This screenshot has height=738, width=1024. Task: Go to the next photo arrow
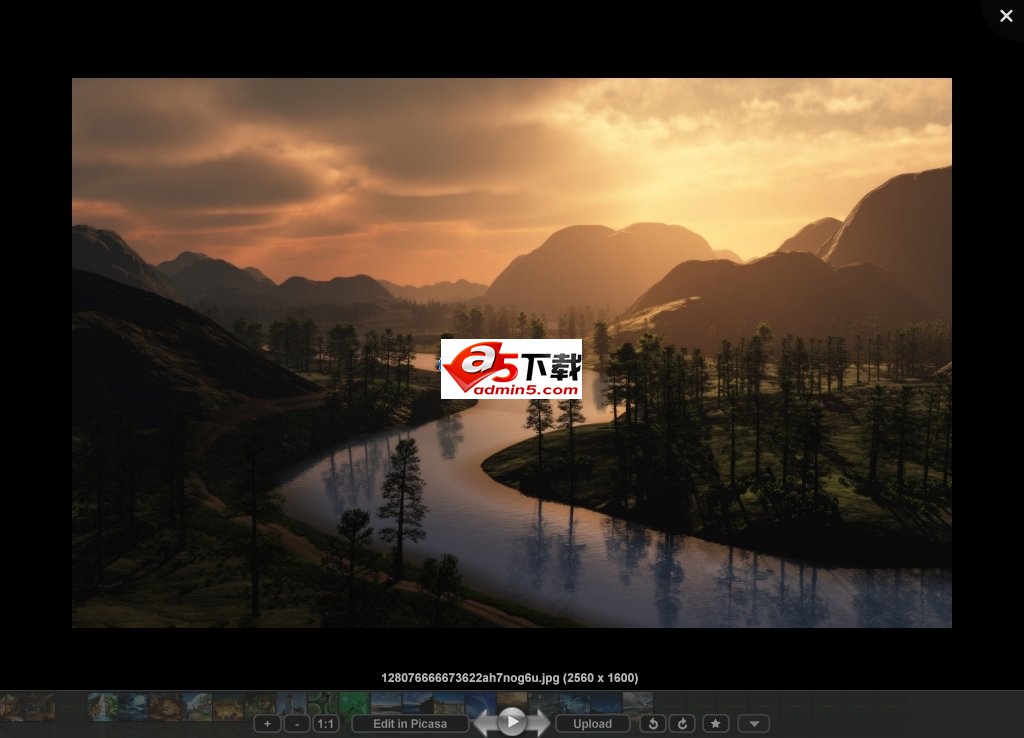click(x=540, y=722)
